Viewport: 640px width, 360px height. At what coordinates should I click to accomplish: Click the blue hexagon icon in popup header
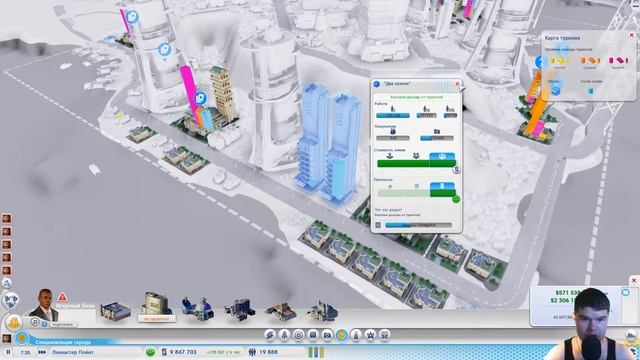point(377,84)
